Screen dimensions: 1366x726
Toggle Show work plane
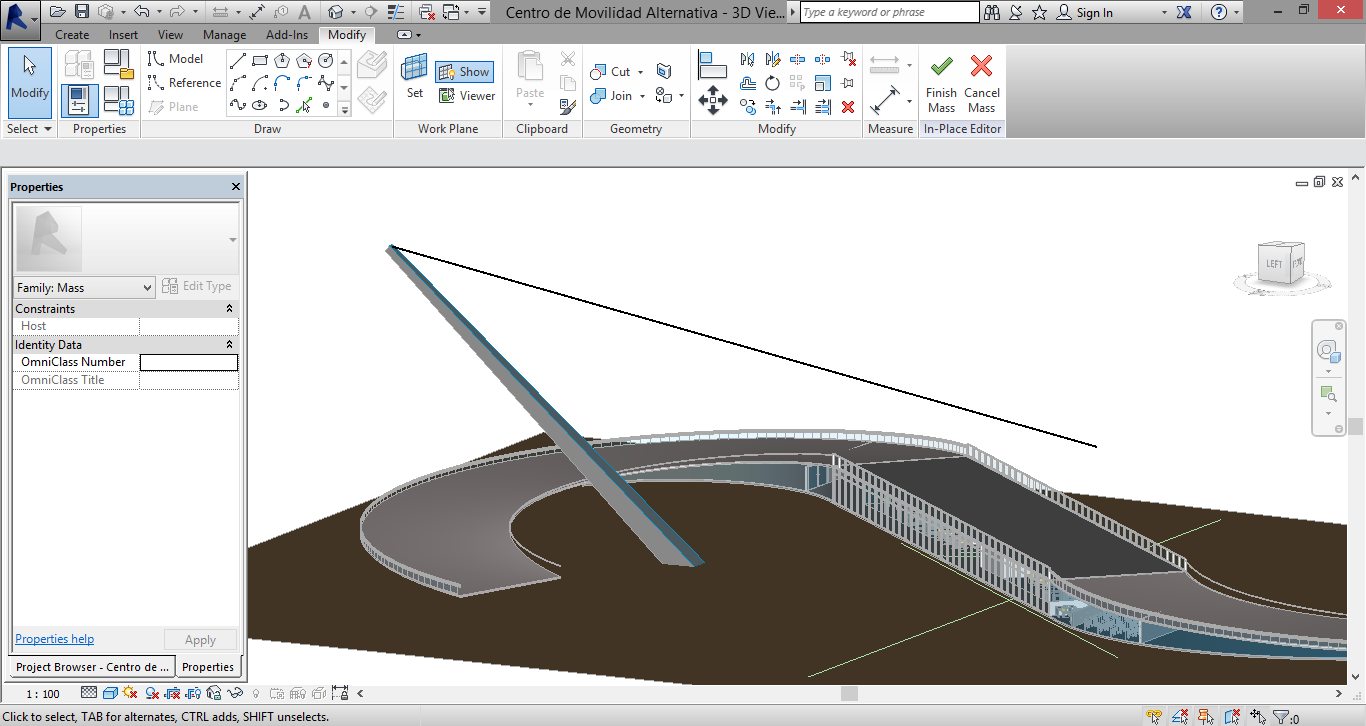464,72
